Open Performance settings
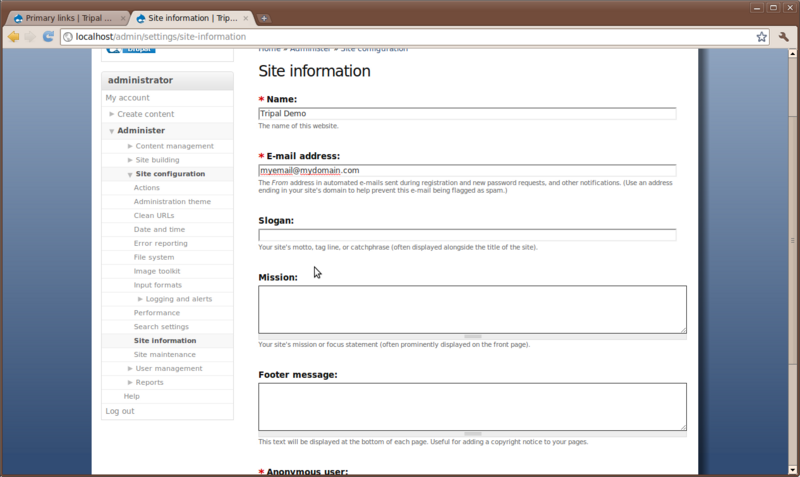 point(157,313)
